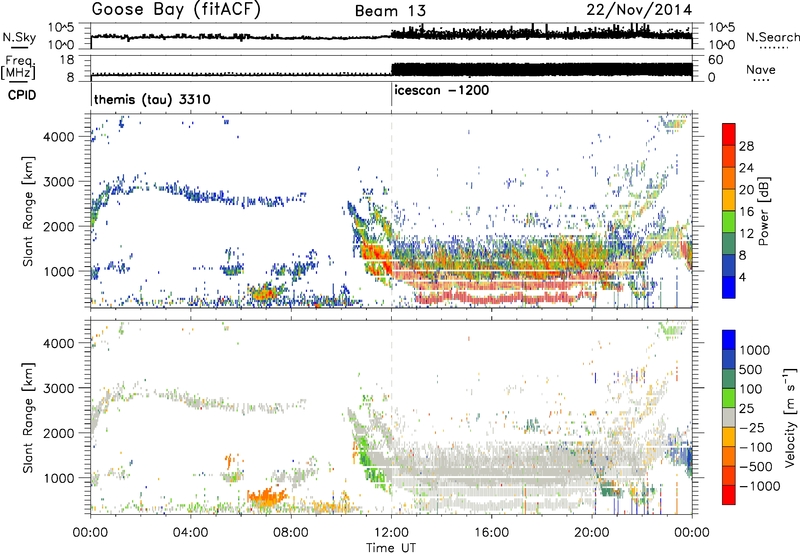Click "4000" range tick on the power panel
Screen dimensions: 800x554
tap(59, 137)
